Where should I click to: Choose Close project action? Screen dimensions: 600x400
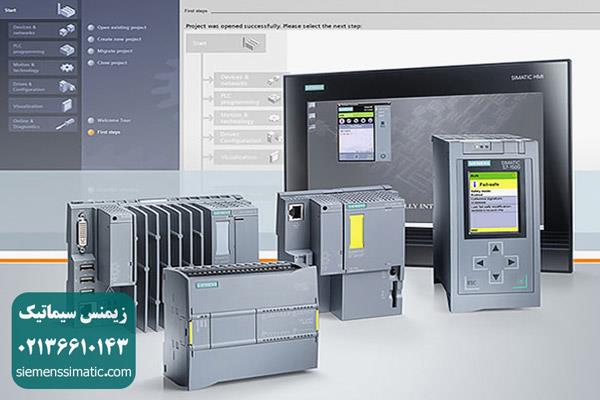[x=108, y=63]
